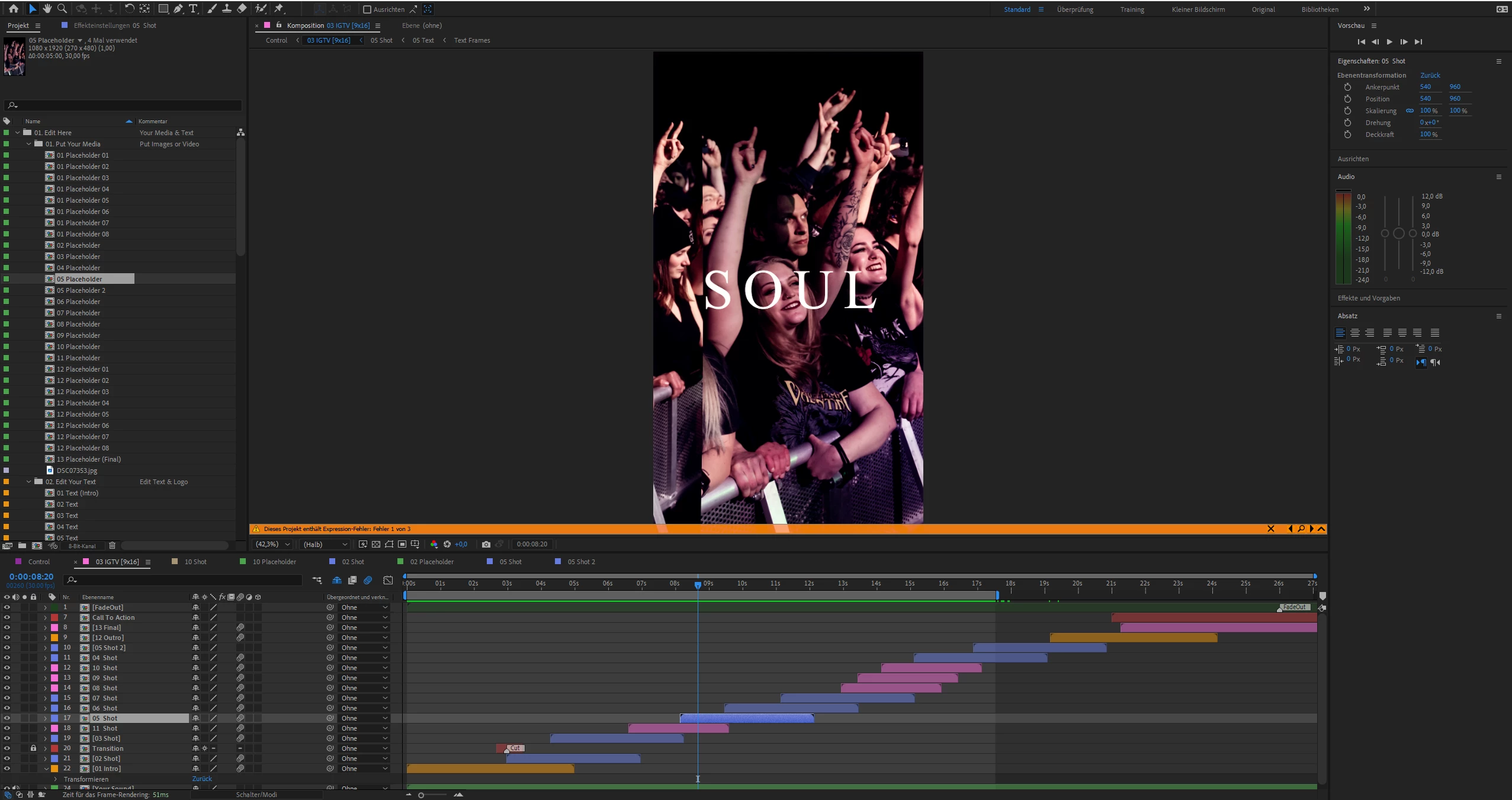Image resolution: width=1512 pixels, height=800 pixels.
Task: Select the Clone Stamp tool
Action: pyautogui.click(x=227, y=9)
